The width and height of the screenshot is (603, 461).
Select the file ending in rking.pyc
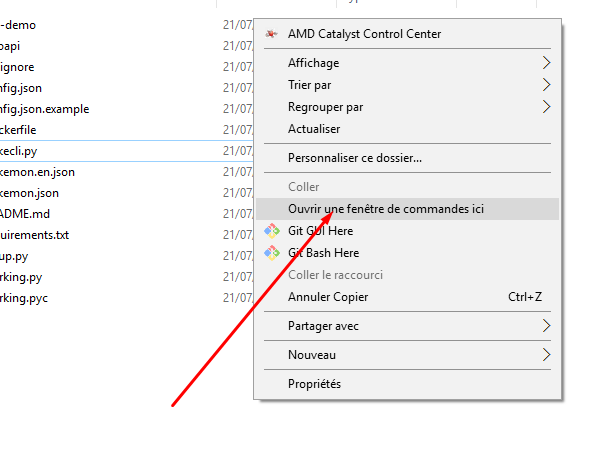click(x=24, y=298)
